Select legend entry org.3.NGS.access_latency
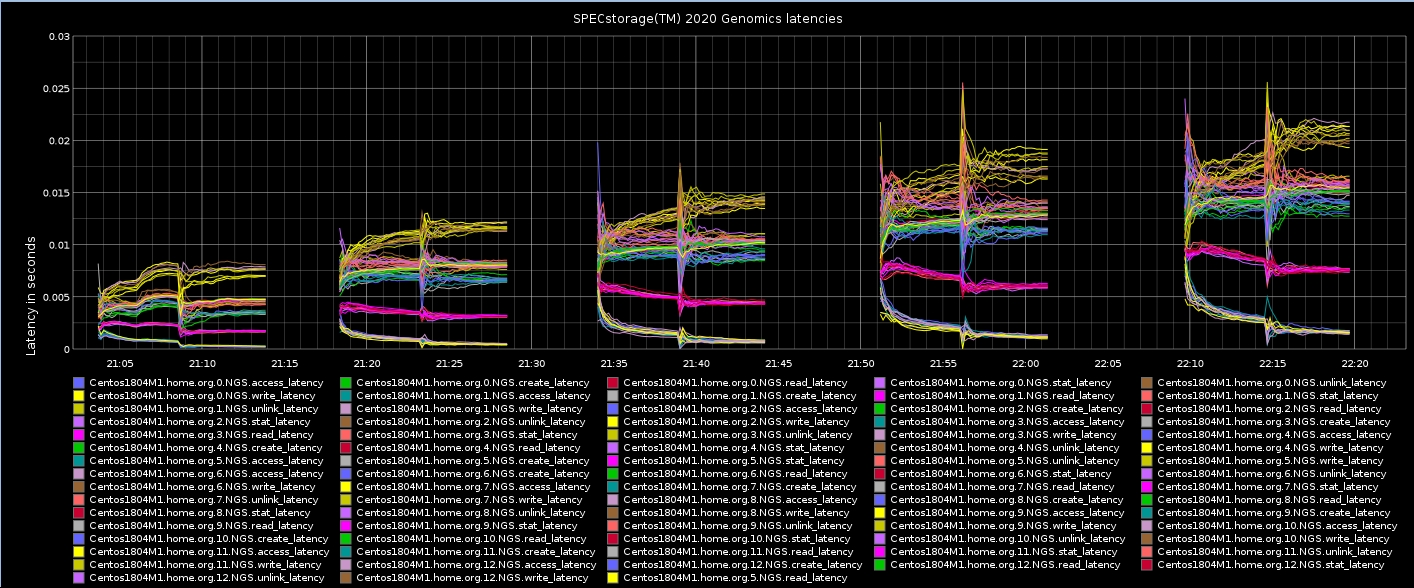This screenshot has height=588, width=1414. 1000,422
